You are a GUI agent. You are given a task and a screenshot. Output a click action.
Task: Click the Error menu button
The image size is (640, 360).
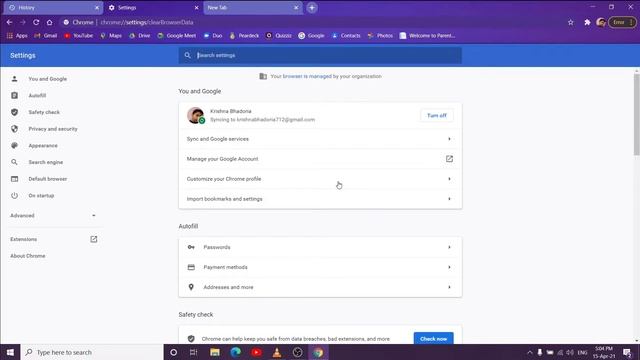(x=622, y=22)
